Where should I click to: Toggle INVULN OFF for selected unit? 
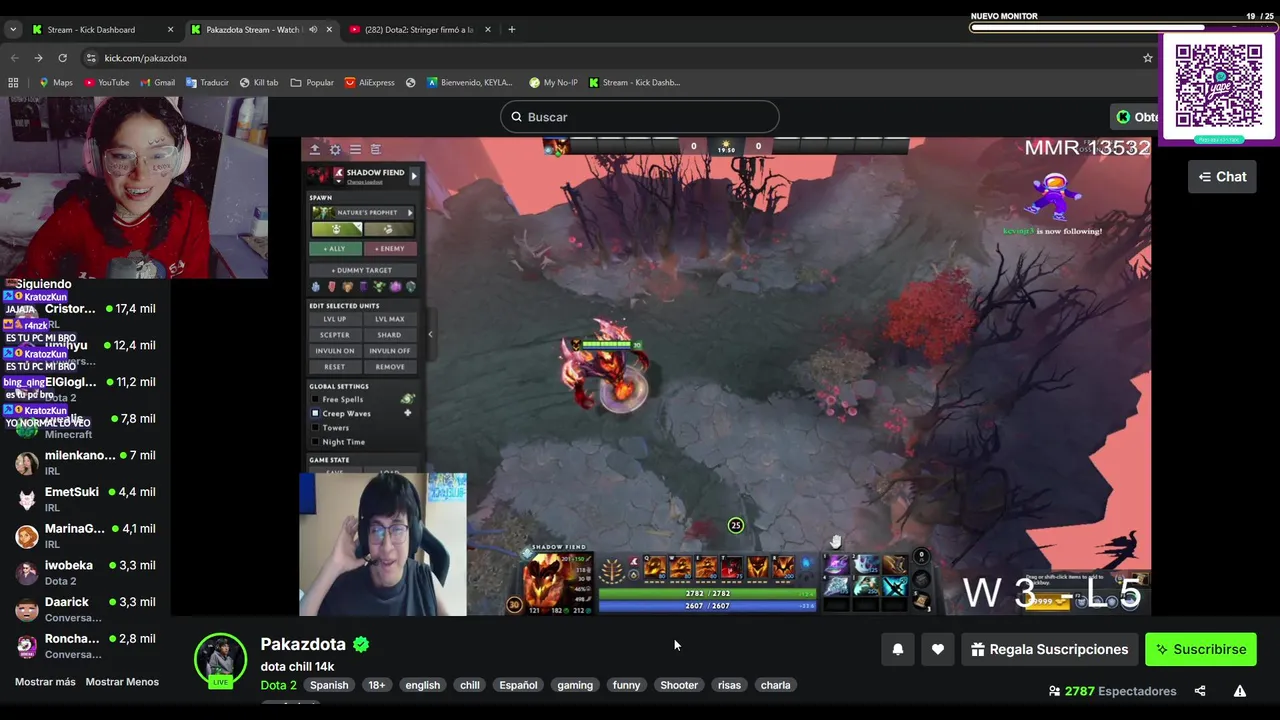(390, 351)
